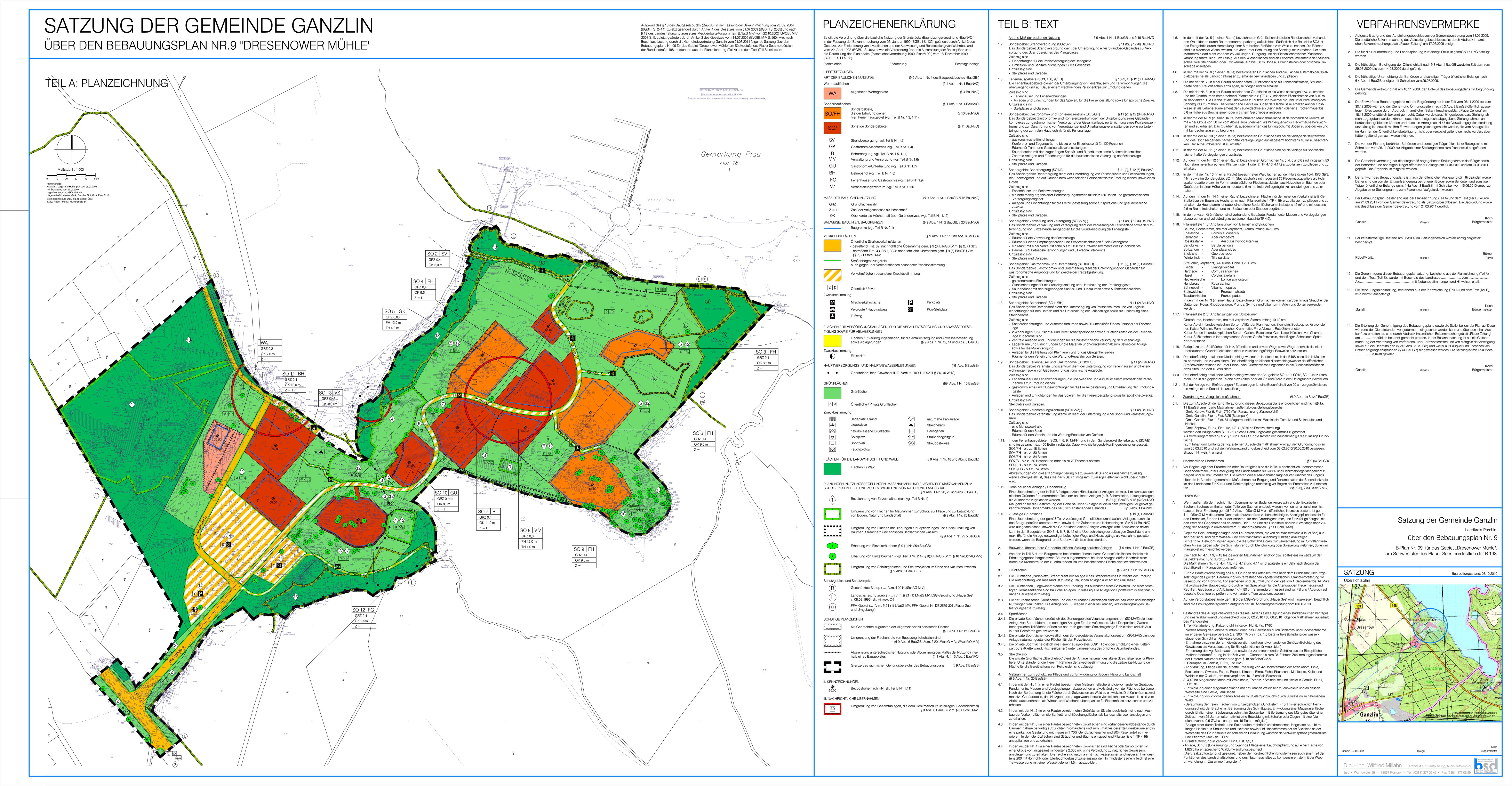Screen dimensions: 1512x786
Task: Click the Umgrenzung von Schutzgebieten symbol
Action: point(832,569)
